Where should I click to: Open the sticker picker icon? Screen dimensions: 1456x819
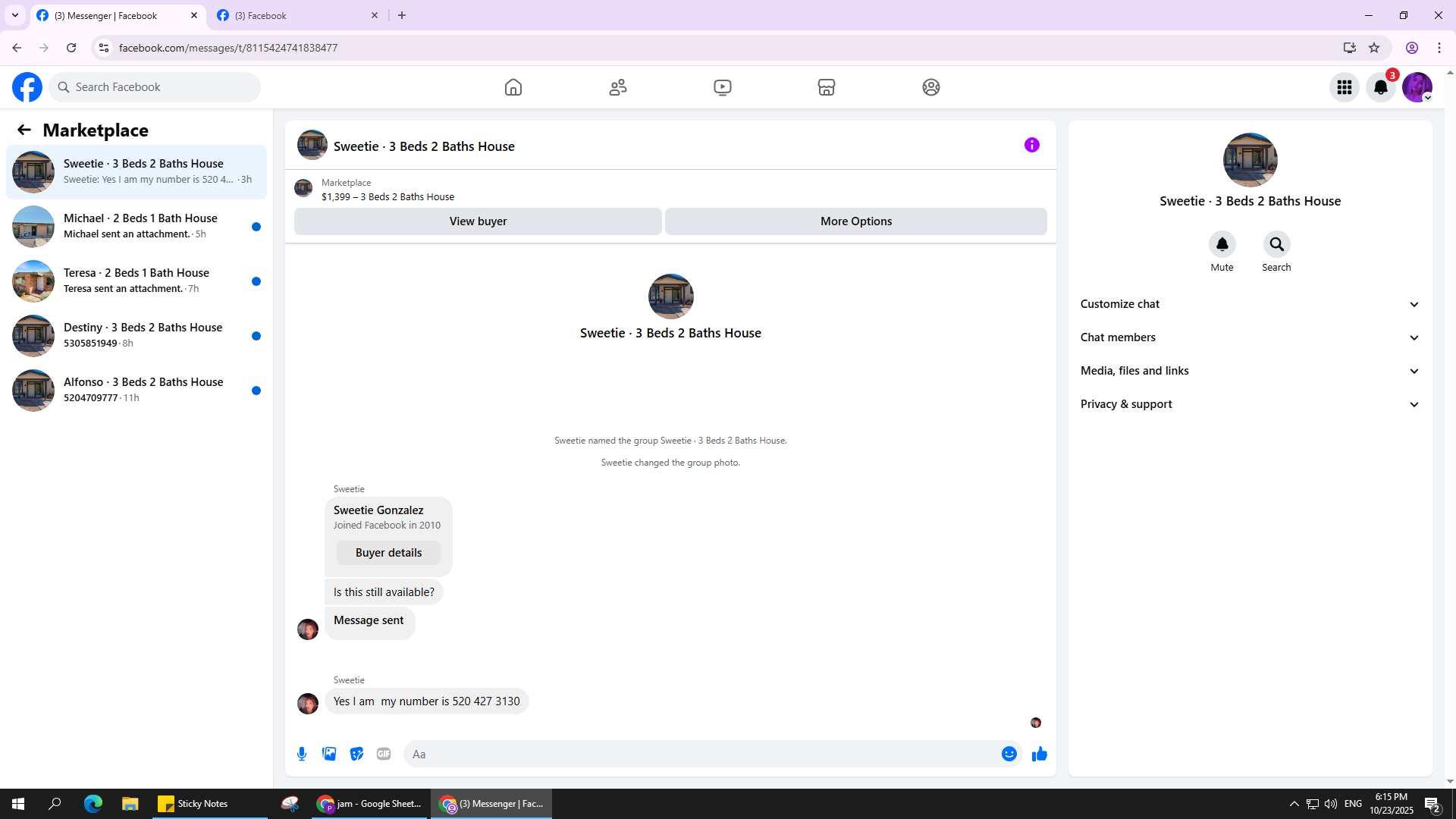(356, 754)
